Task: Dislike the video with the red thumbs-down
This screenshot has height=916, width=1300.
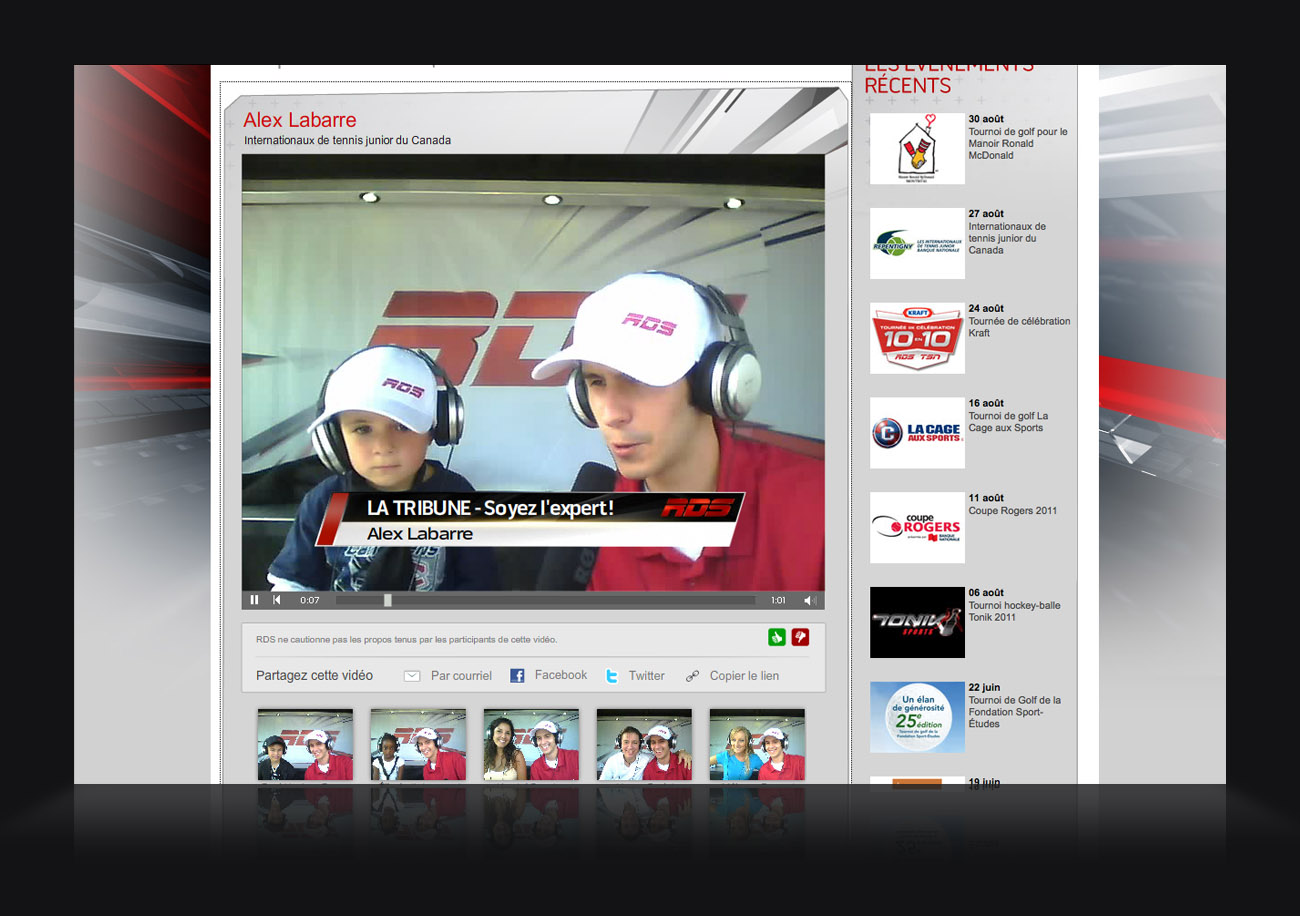Action: pos(800,637)
